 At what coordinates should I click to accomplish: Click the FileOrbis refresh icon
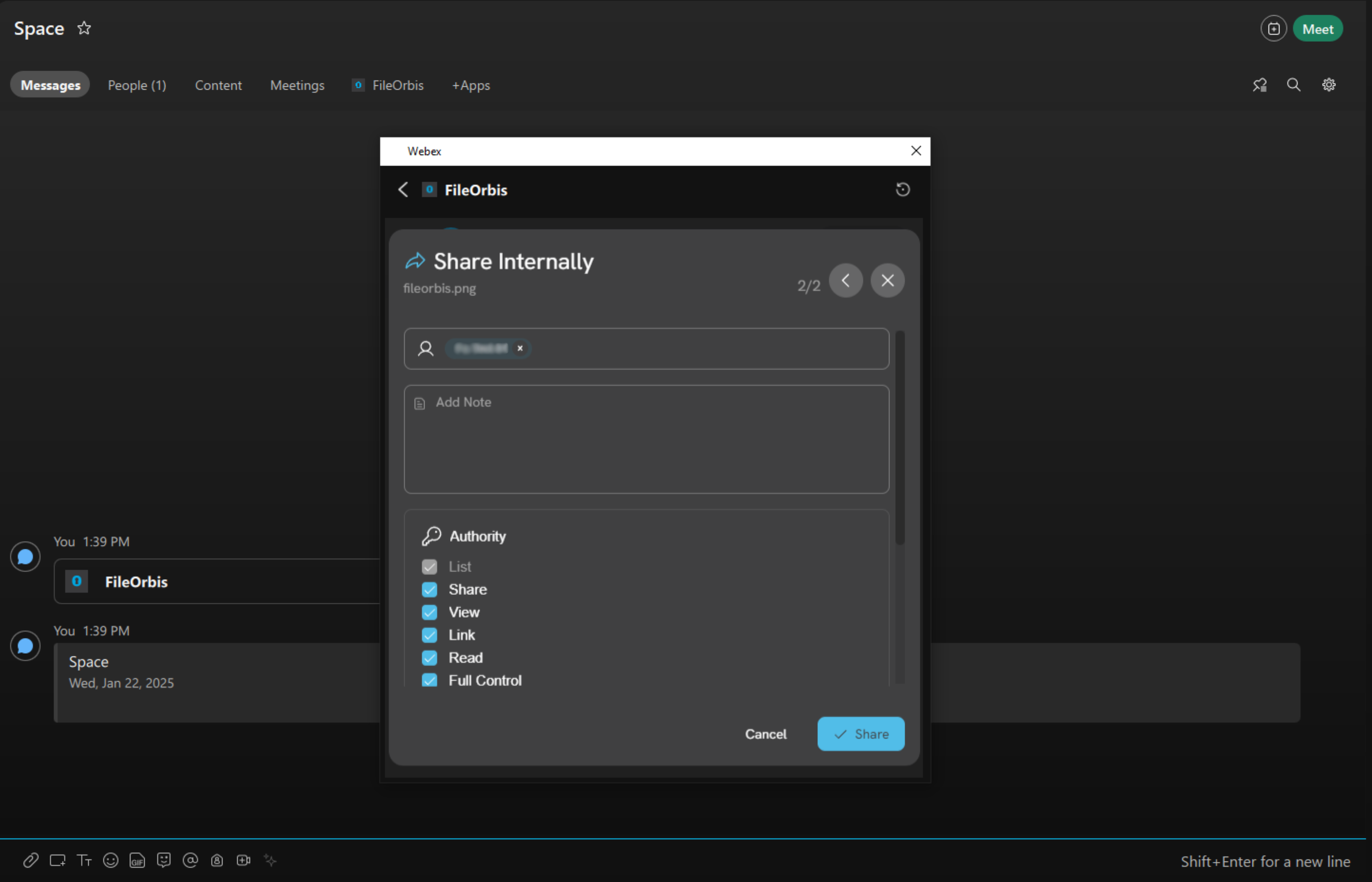pyautogui.click(x=903, y=190)
